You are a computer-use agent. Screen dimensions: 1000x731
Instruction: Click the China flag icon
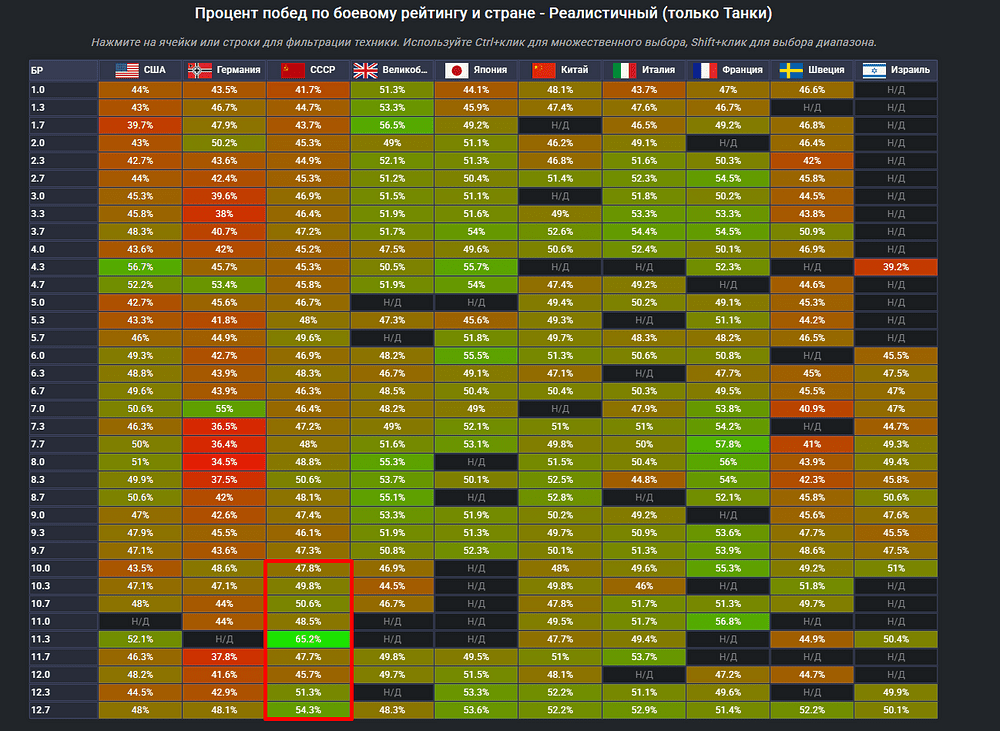543,71
